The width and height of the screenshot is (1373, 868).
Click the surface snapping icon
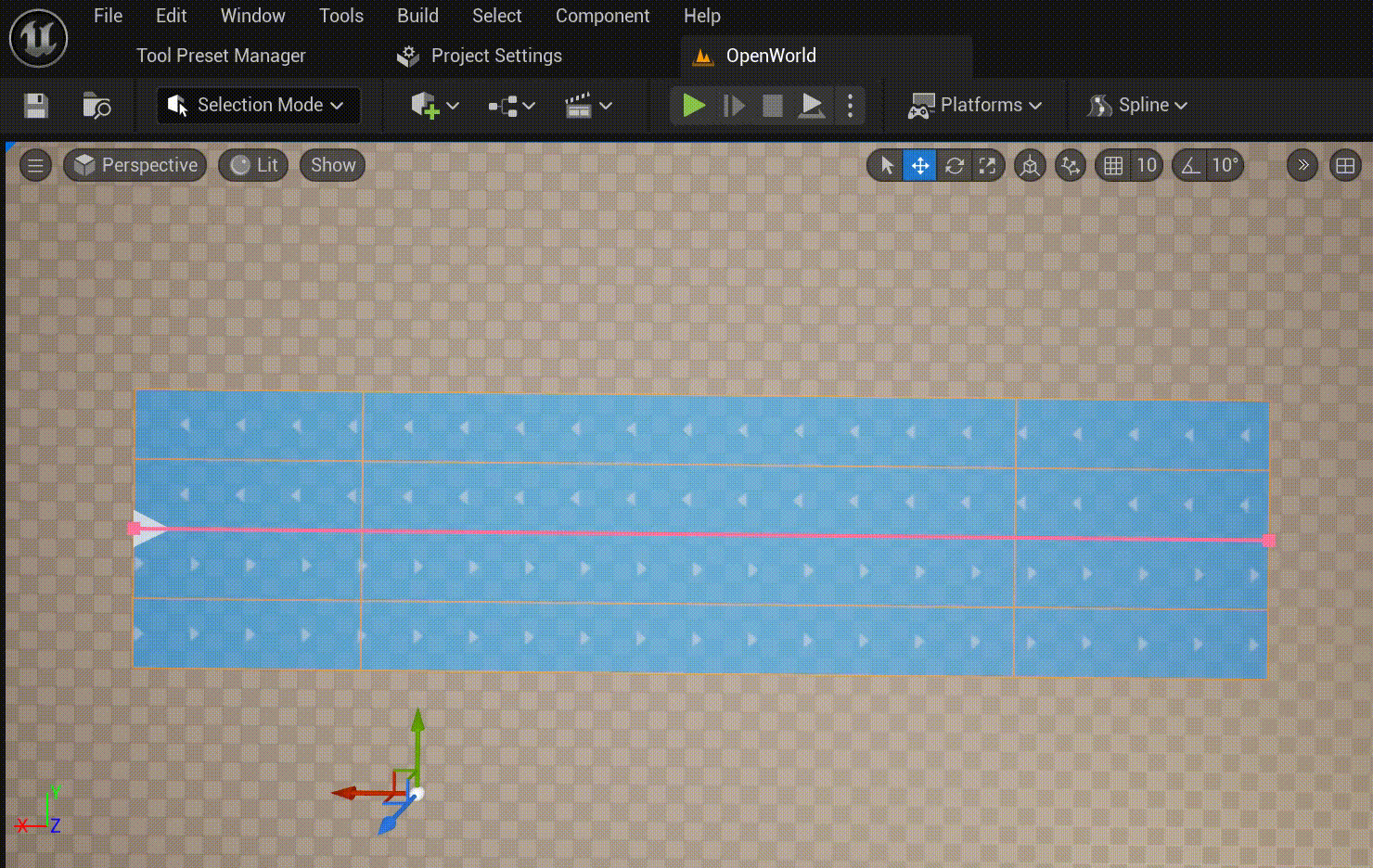click(x=1071, y=165)
